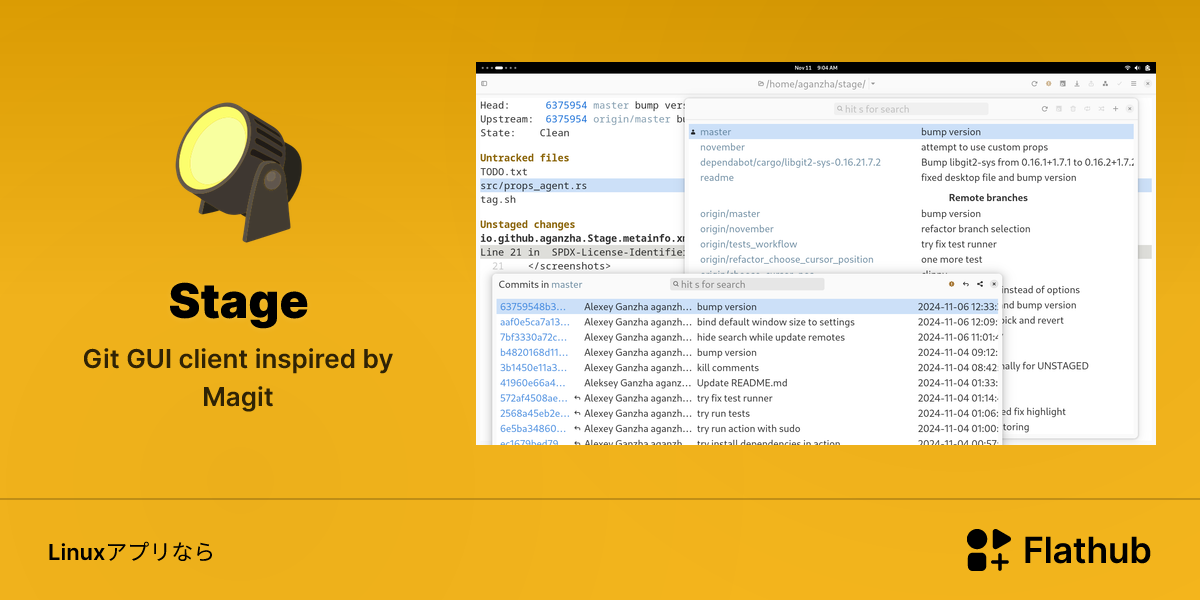
Task: Click the square panel icon left of the pull icon
Action: pyautogui.click(x=1063, y=84)
